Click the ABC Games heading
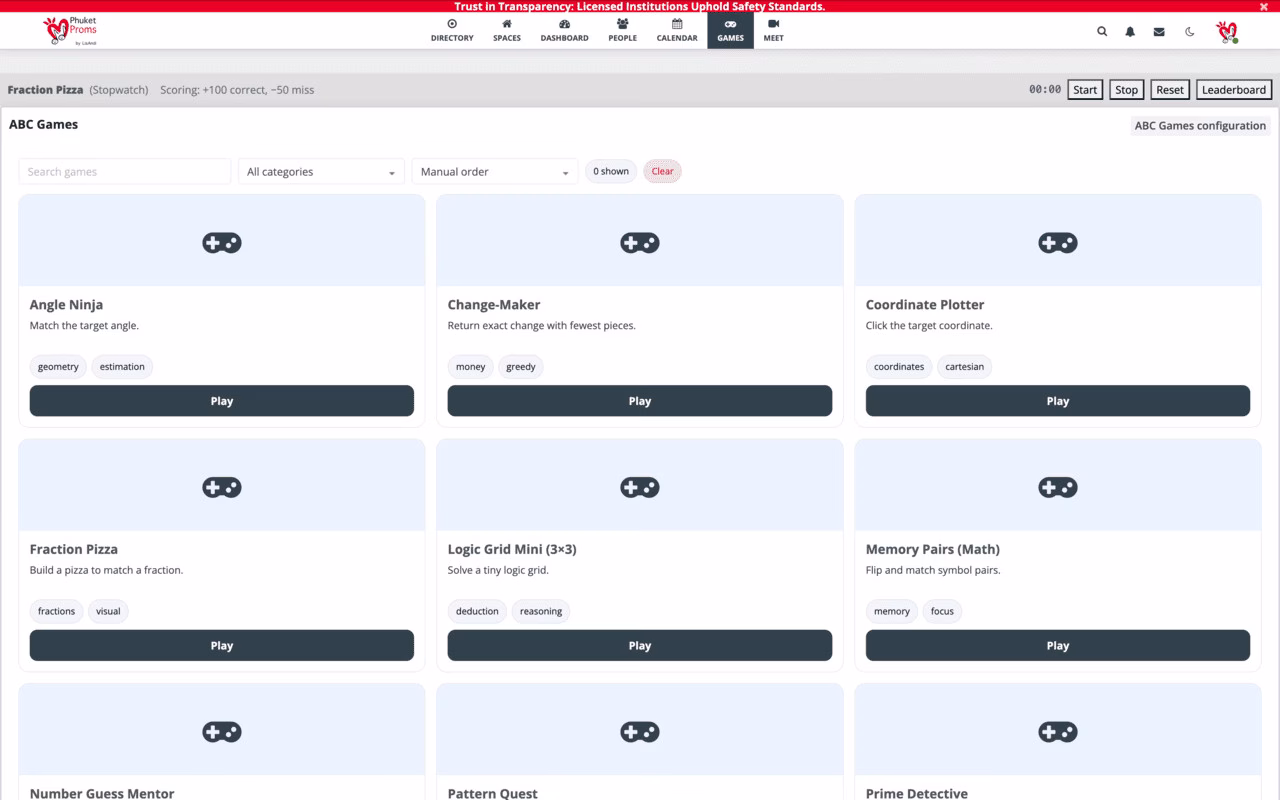This screenshot has width=1280, height=800. point(44,125)
